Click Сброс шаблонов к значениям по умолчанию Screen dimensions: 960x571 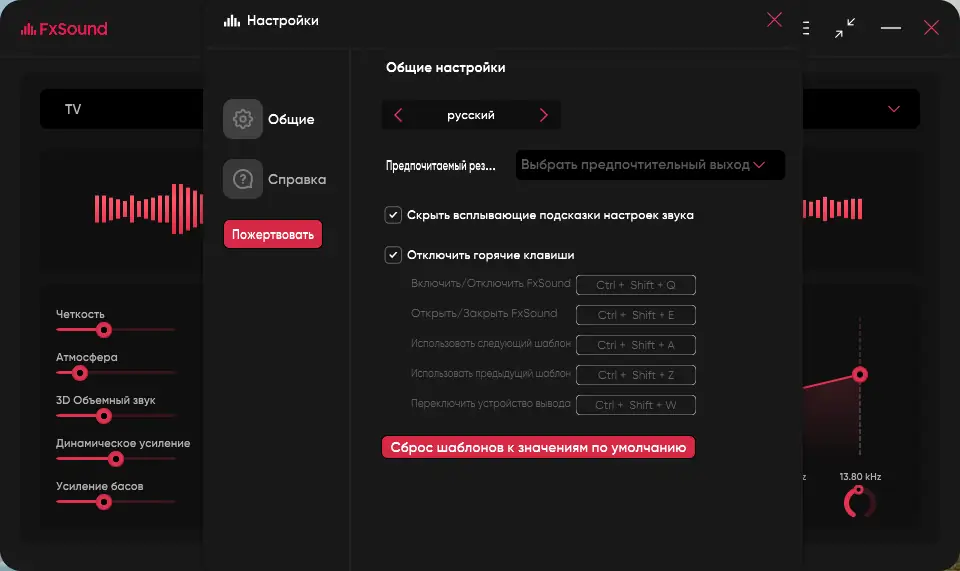(538, 447)
